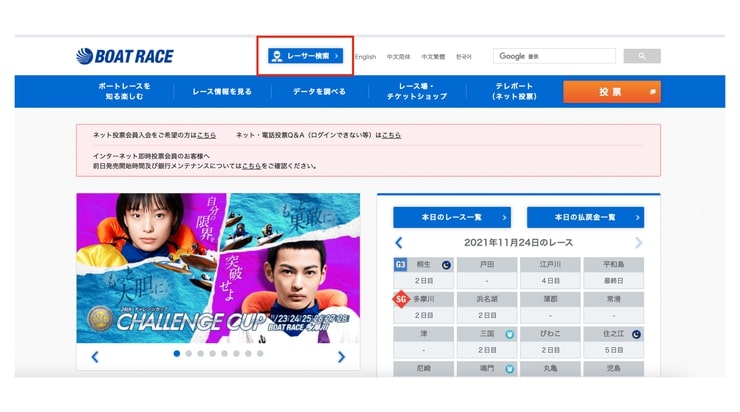
Task: Click 2021年11月24日のレース date heading
Action: 518,243
